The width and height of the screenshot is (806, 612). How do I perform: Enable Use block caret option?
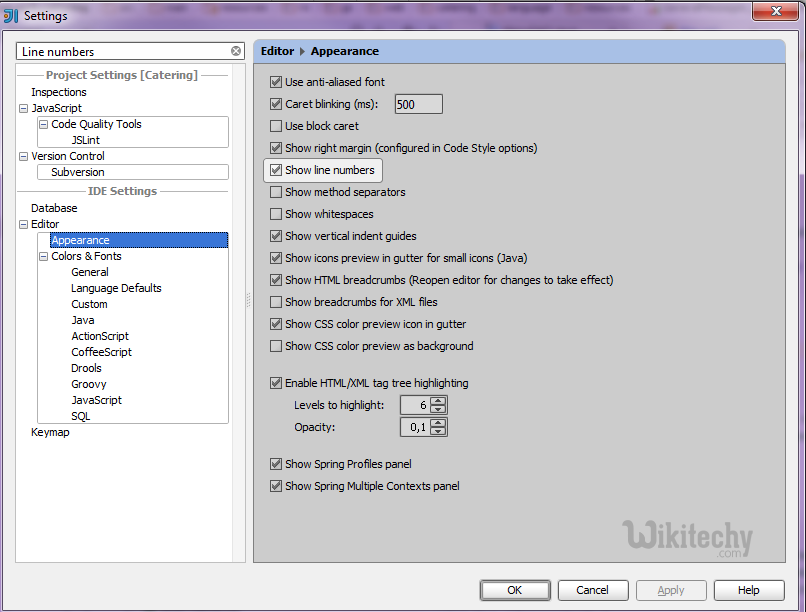click(277, 126)
